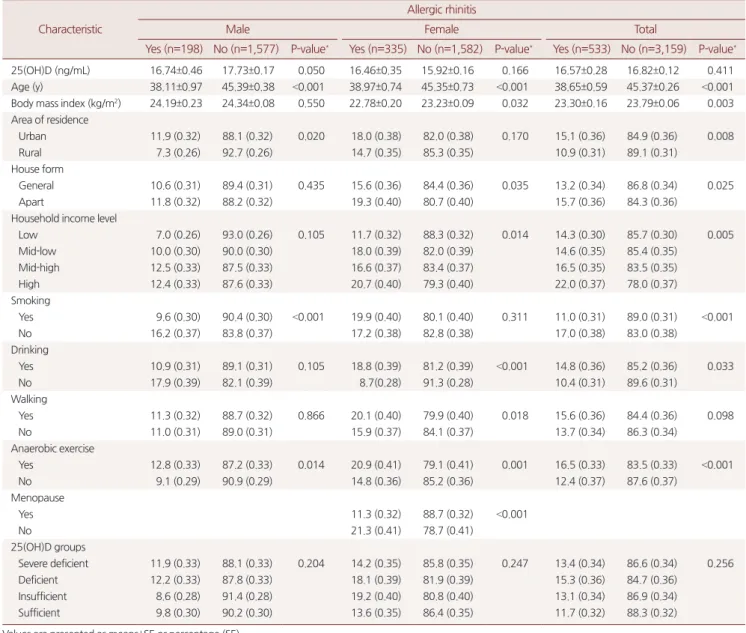
Task: Click the 'Area of residence' section label
Action: tap(49, 120)
